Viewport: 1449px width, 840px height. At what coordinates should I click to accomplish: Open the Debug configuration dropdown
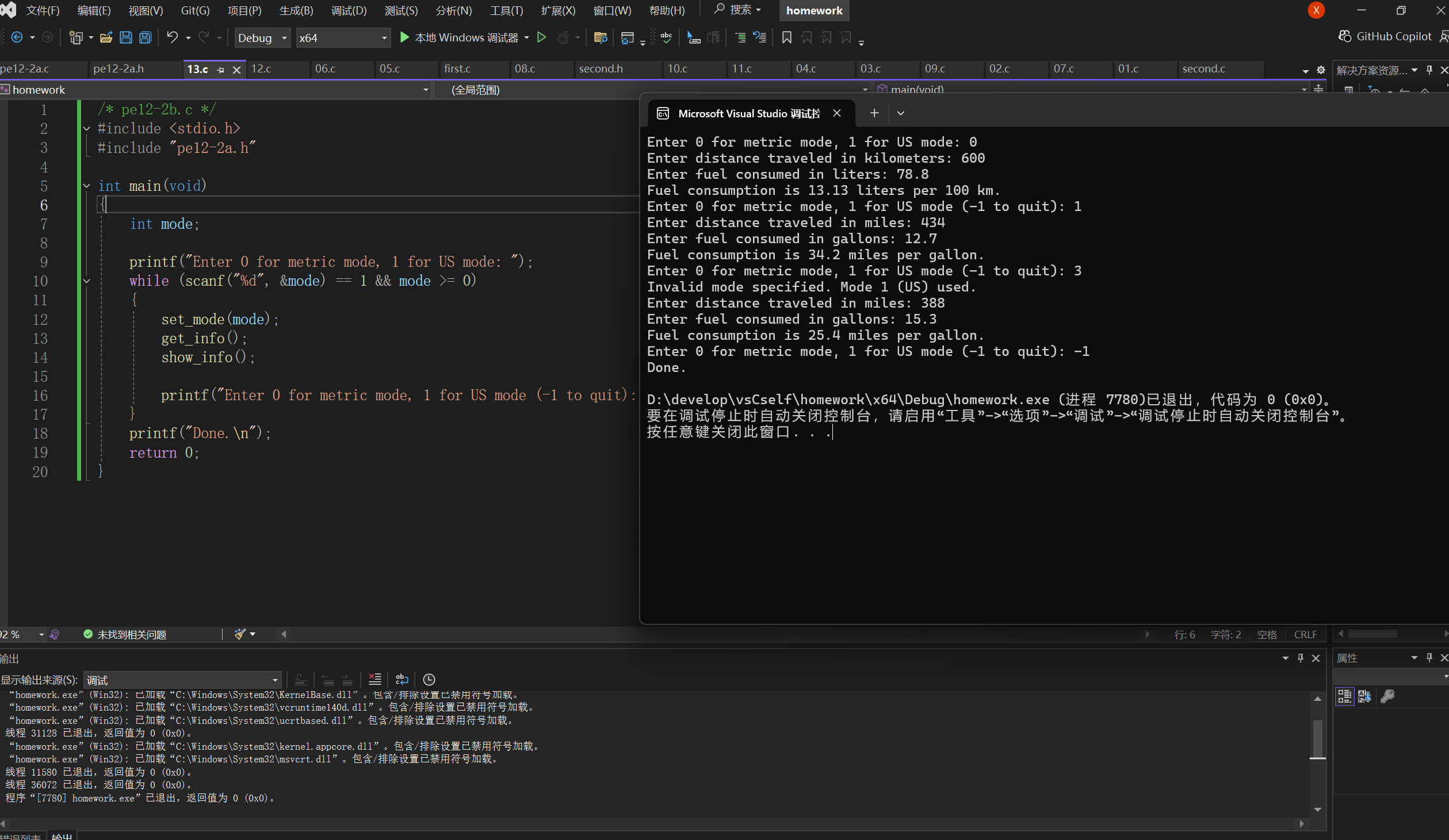[x=262, y=38]
